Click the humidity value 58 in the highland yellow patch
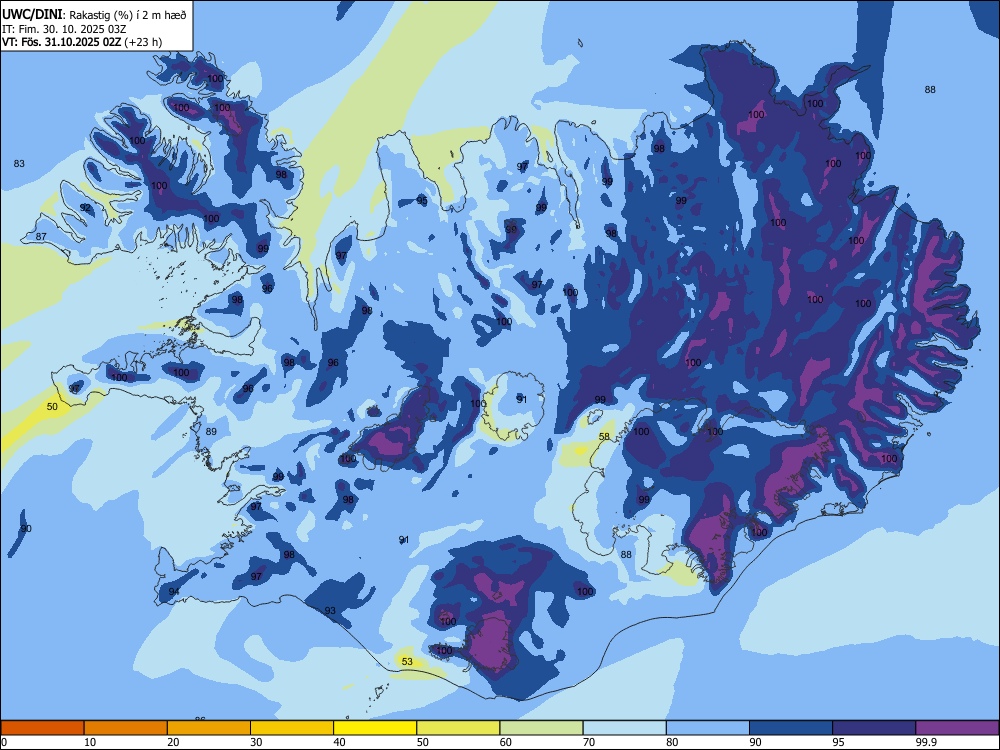Image resolution: width=1000 pixels, height=750 pixels. click(x=604, y=437)
